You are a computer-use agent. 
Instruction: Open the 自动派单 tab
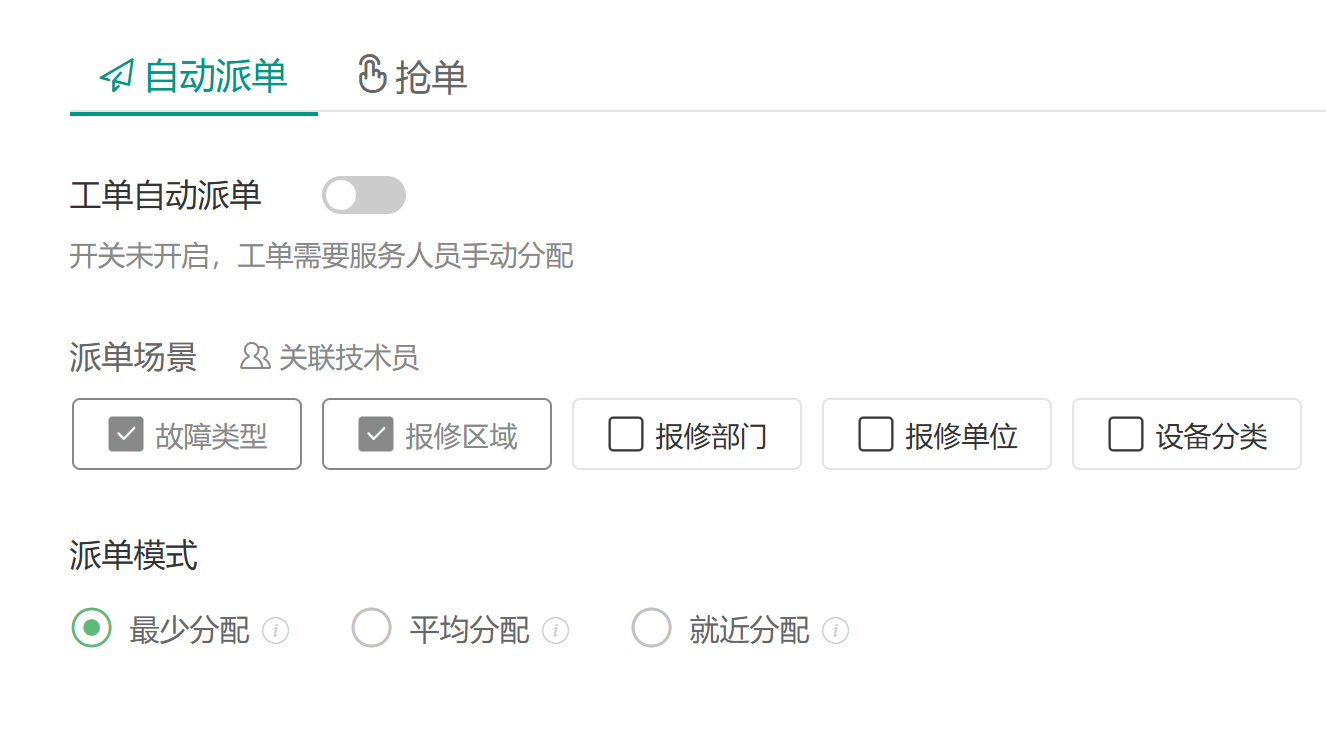[x=194, y=77]
